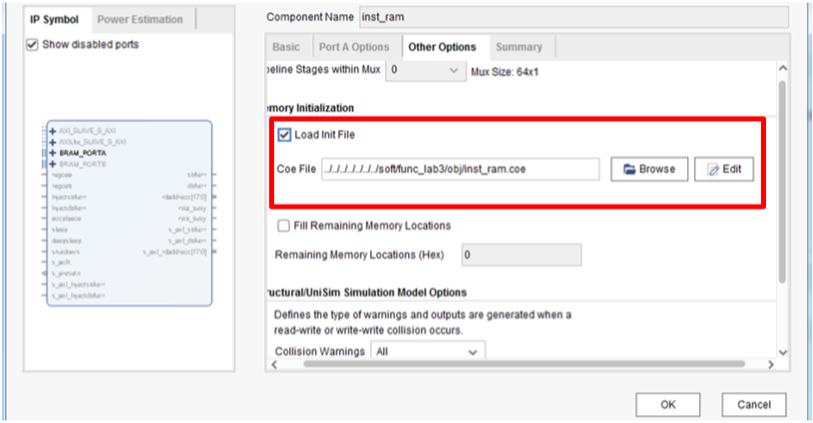Click Edit to modify the Coe file
This screenshot has width=813, height=423.
point(724,169)
